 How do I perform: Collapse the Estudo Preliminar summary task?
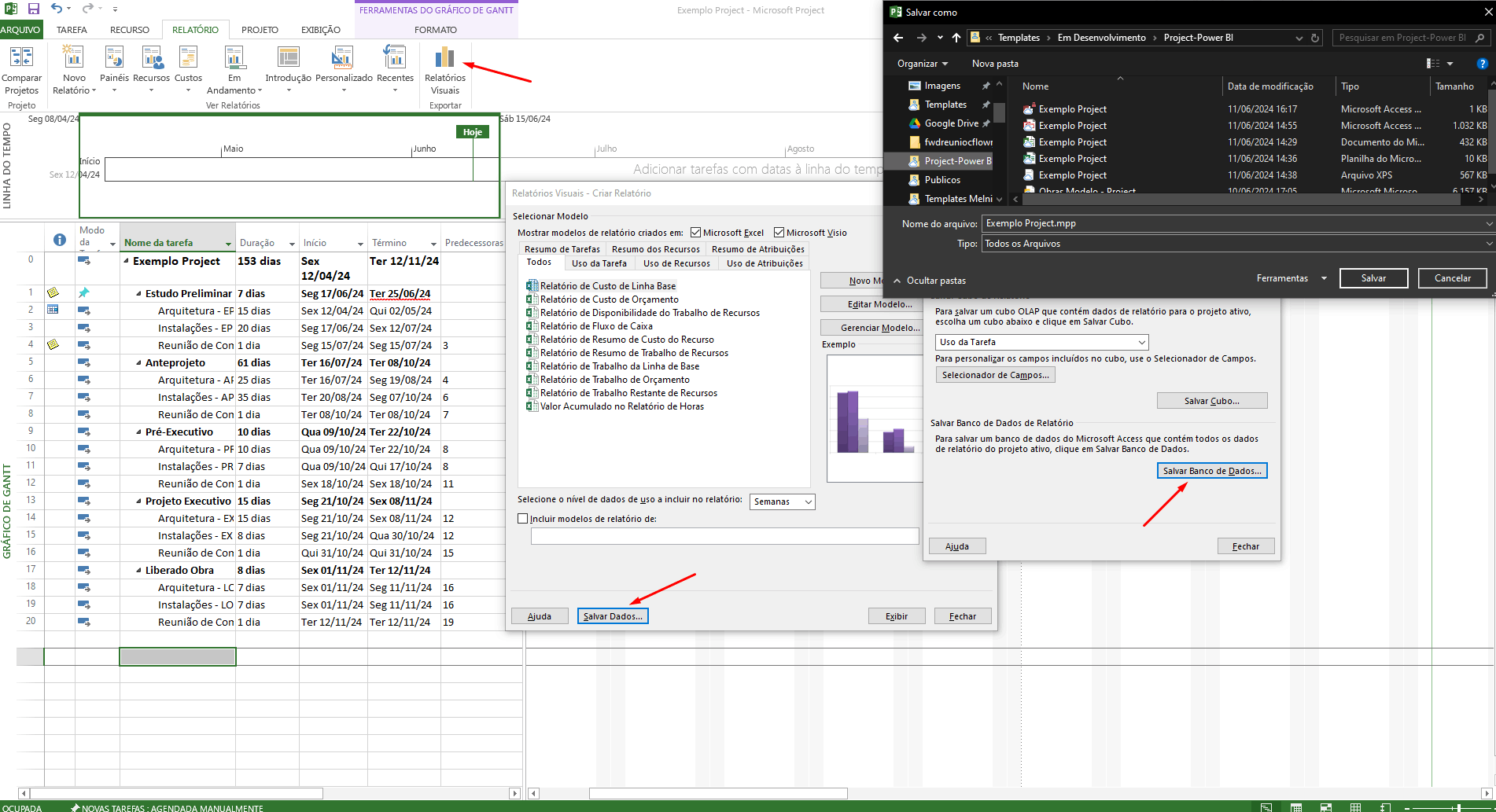(139, 294)
